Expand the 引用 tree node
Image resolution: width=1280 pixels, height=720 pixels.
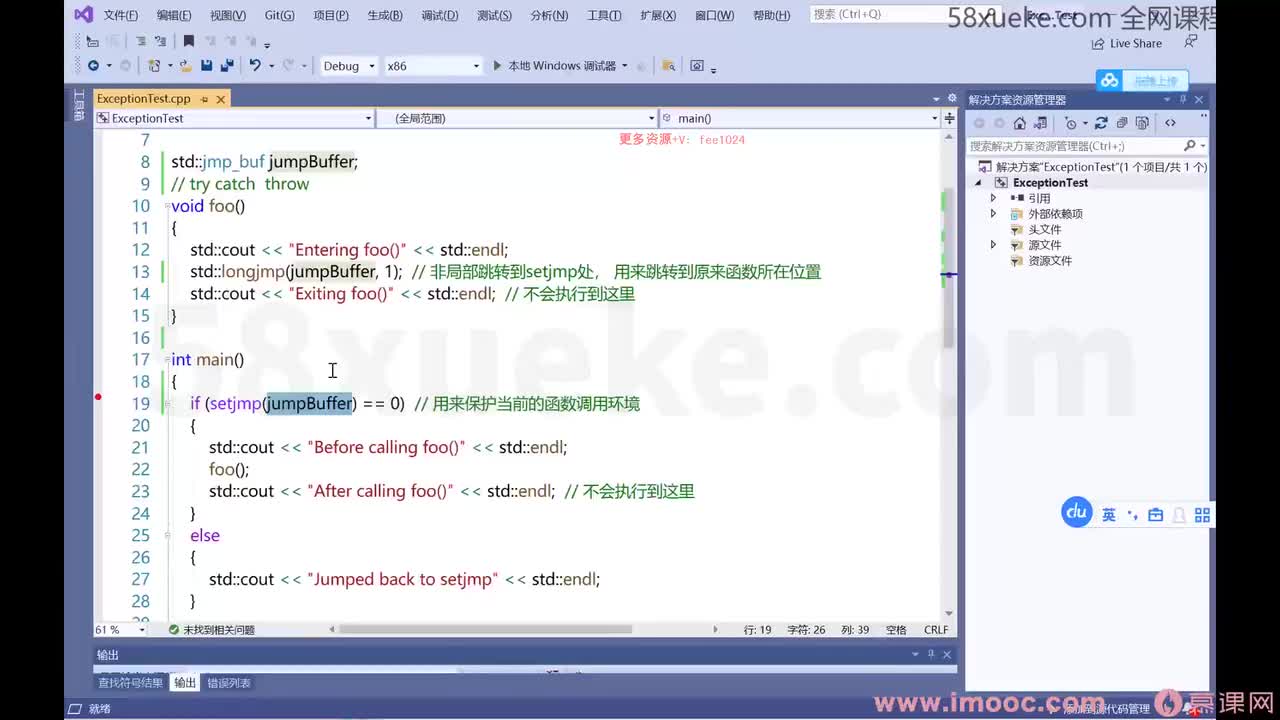click(x=993, y=198)
